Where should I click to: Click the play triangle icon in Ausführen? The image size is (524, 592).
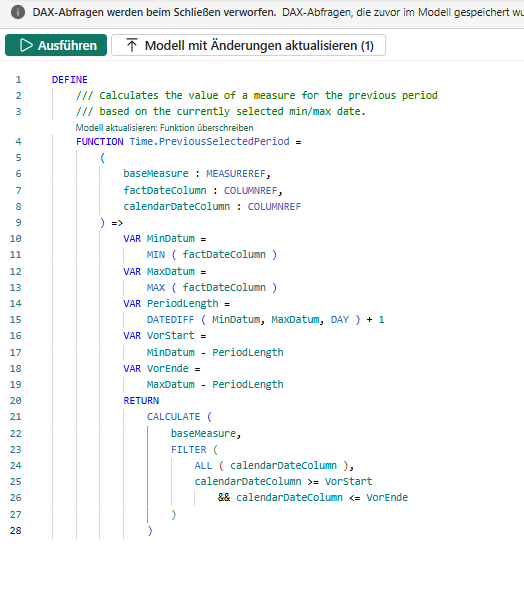pos(26,45)
